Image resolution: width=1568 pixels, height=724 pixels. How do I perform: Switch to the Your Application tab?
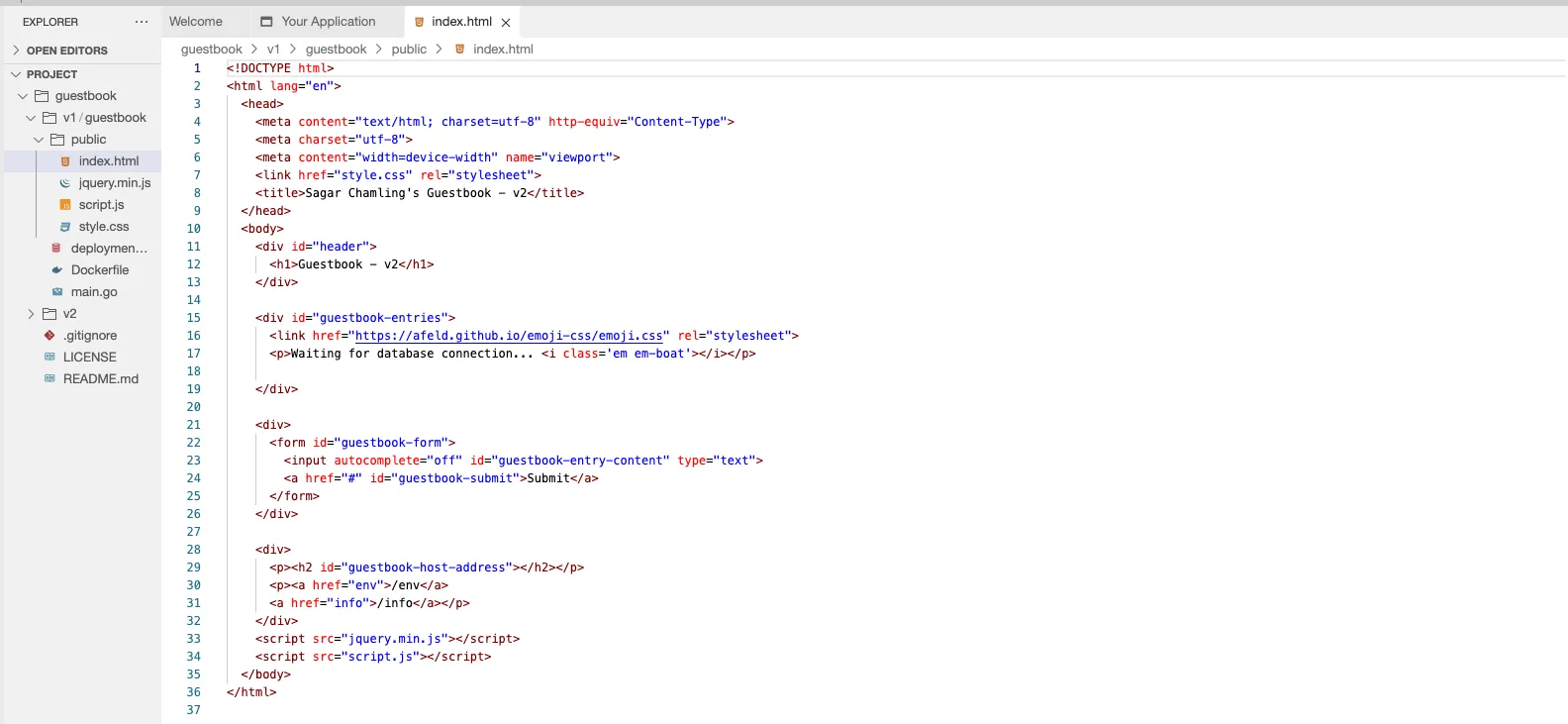click(x=326, y=22)
